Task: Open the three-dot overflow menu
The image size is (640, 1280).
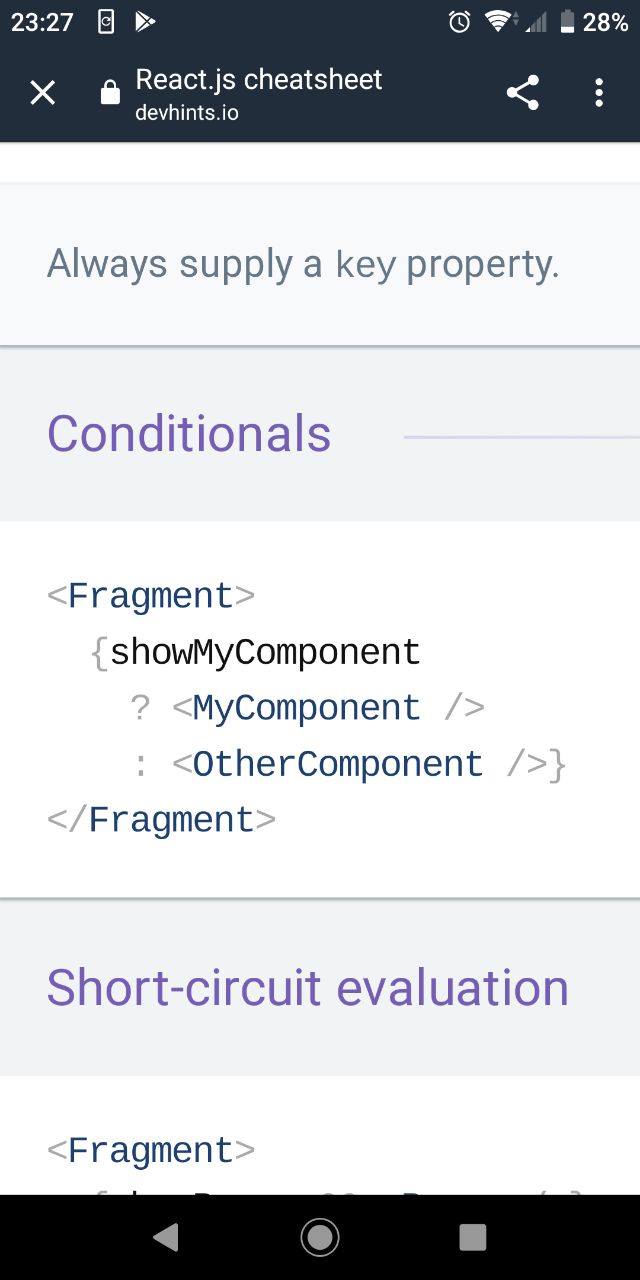Action: [599, 93]
